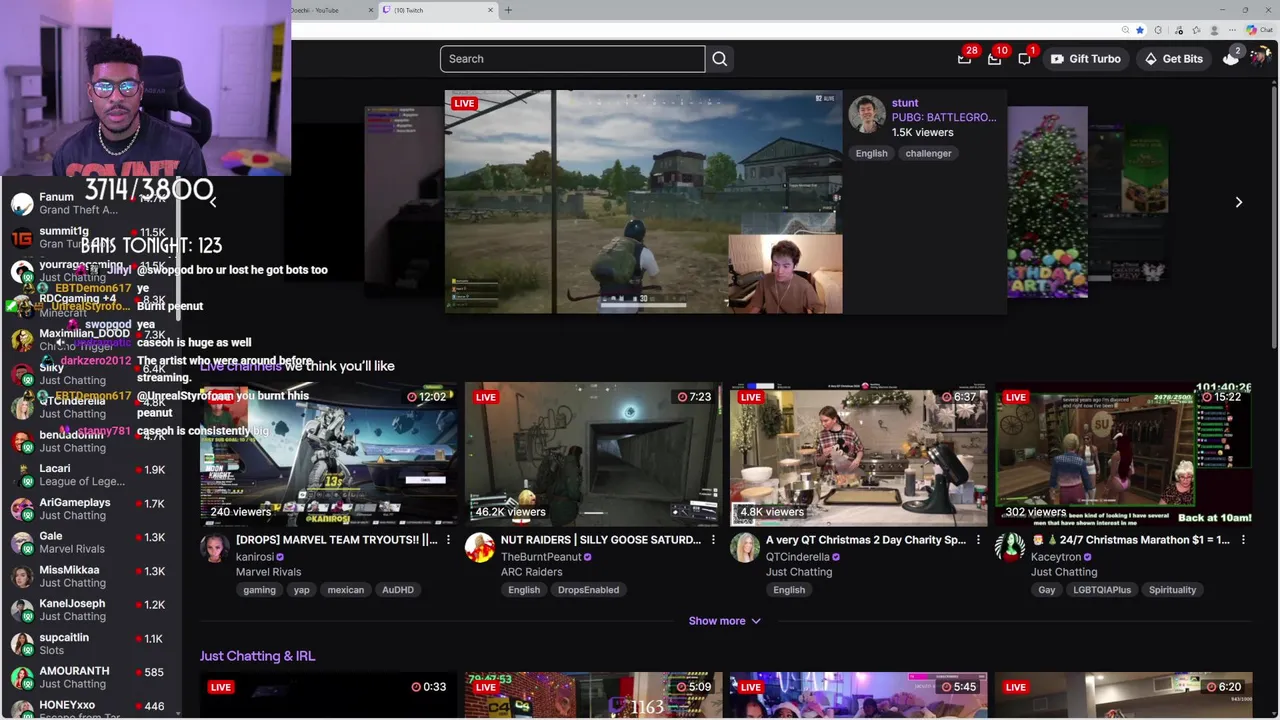The width and height of the screenshot is (1280, 720).
Task: Go back with carousel left arrow
Action: coord(212,202)
